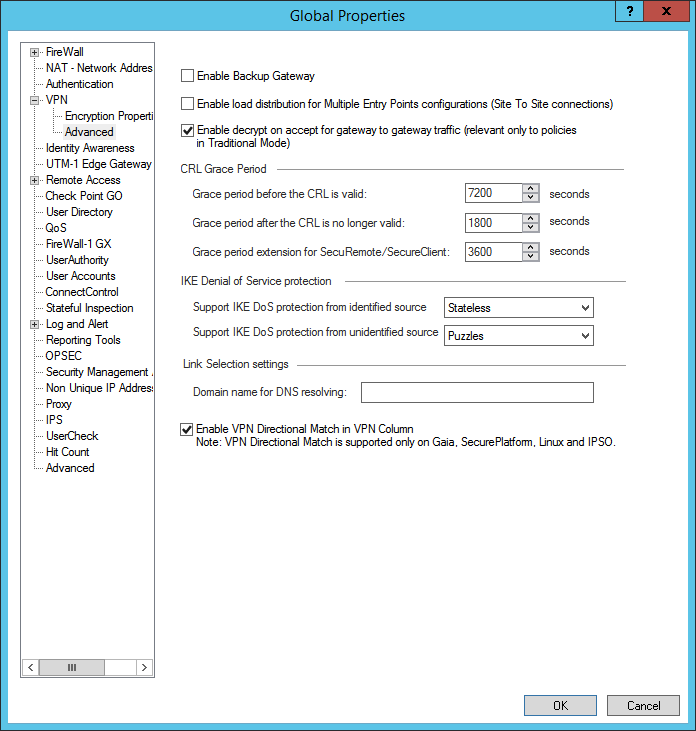The image size is (696, 731).
Task: Select Encryption Properties under VPN
Action: coord(108,116)
